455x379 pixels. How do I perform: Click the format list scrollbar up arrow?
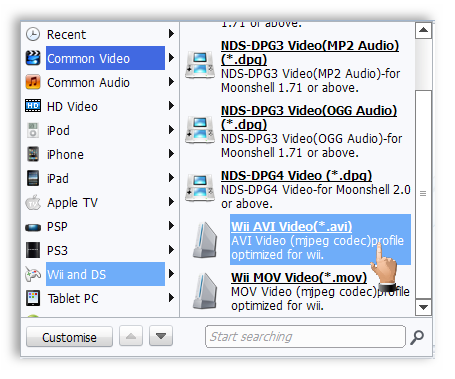(423, 30)
